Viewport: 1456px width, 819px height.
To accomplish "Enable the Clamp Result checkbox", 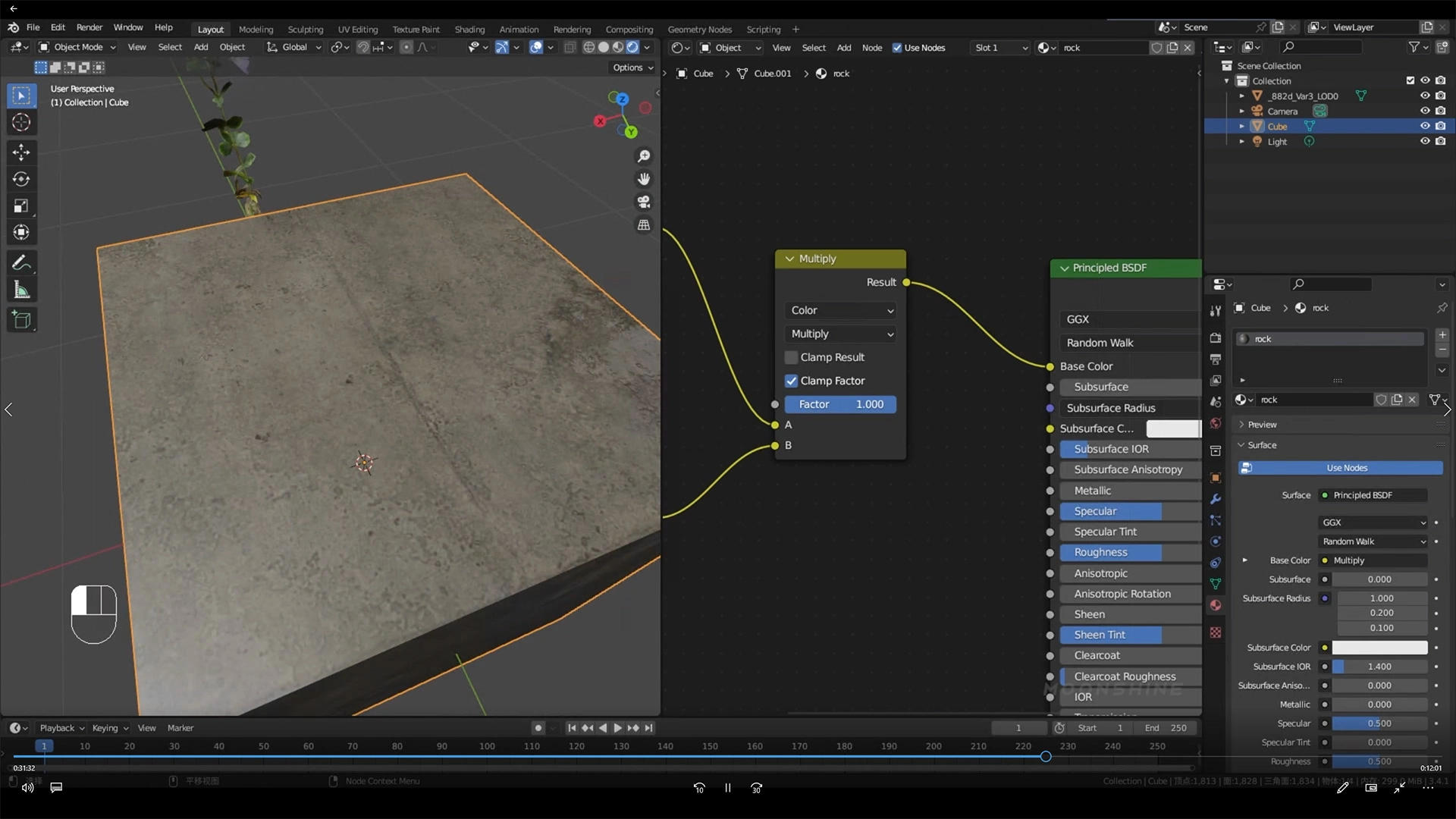I will [x=792, y=357].
